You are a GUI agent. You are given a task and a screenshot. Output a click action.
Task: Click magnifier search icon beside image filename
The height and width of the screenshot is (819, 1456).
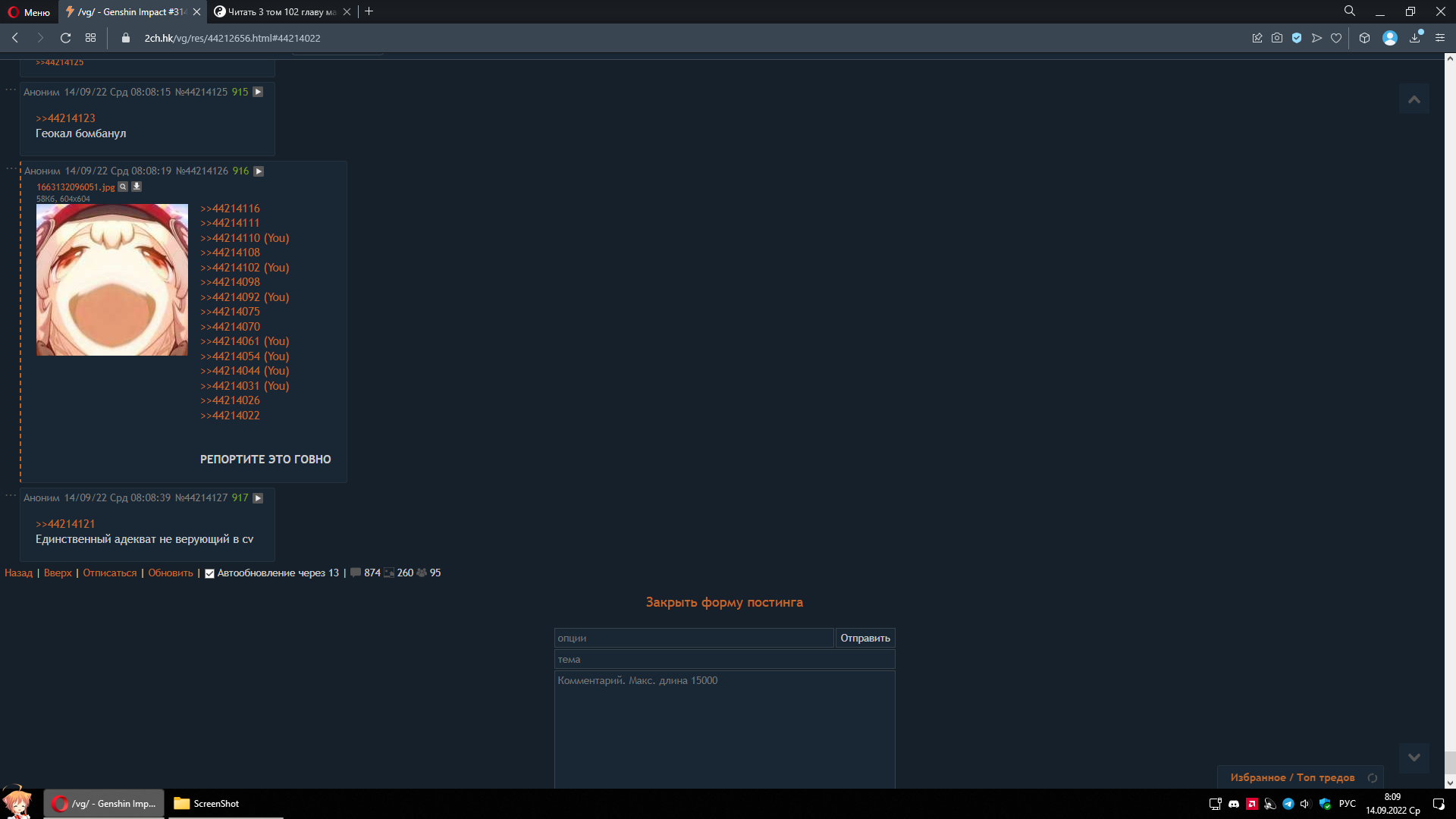[123, 187]
